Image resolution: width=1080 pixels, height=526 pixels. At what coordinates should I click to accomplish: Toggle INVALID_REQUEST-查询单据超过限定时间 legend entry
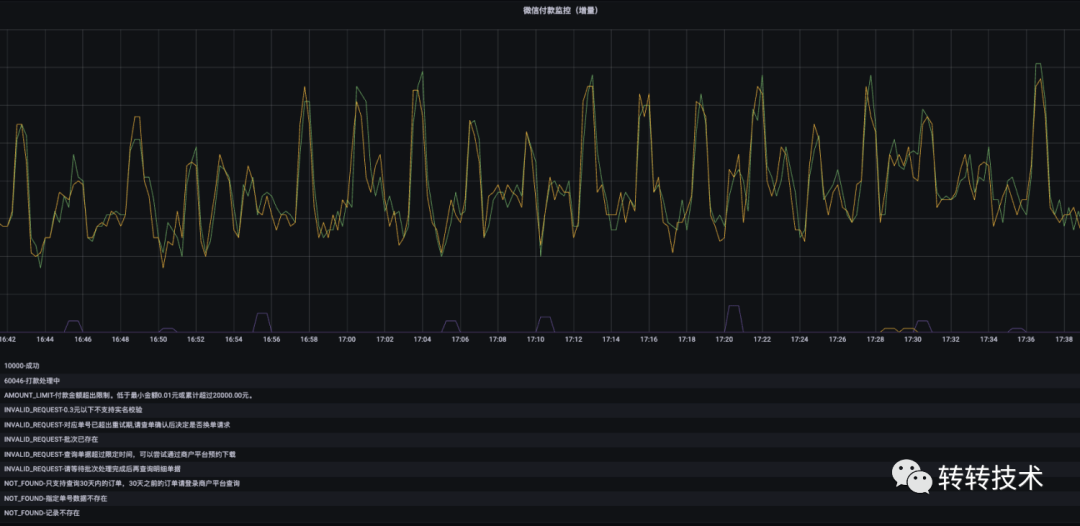(120, 454)
